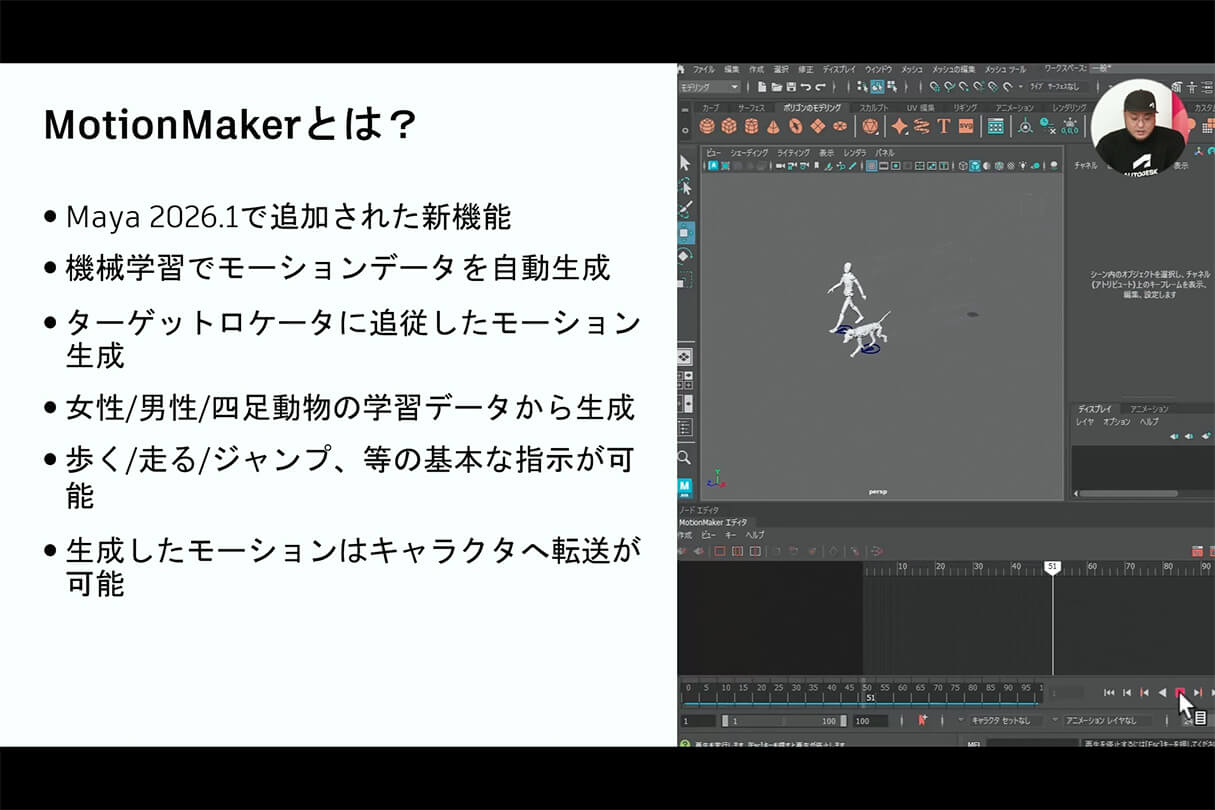Open the キャラクタ セットなし dropdown
The width and height of the screenshot is (1215, 810).
1000,720
